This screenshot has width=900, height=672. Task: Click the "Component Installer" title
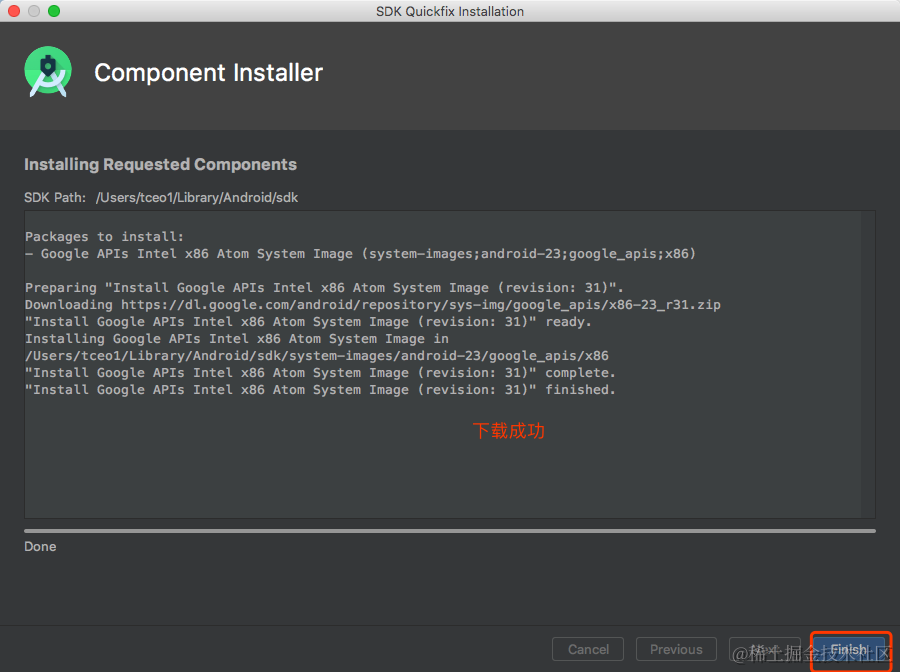(x=208, y=73)
